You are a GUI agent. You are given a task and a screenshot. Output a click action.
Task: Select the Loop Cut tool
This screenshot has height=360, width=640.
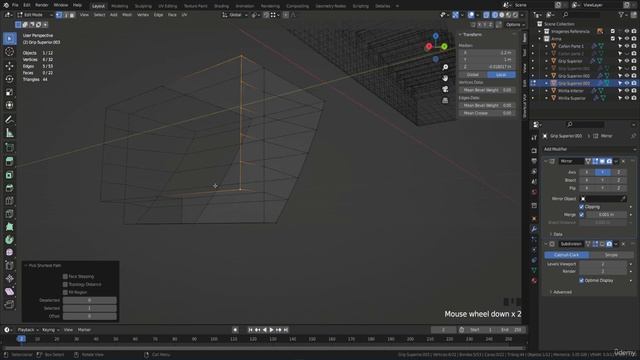[9, 201]
